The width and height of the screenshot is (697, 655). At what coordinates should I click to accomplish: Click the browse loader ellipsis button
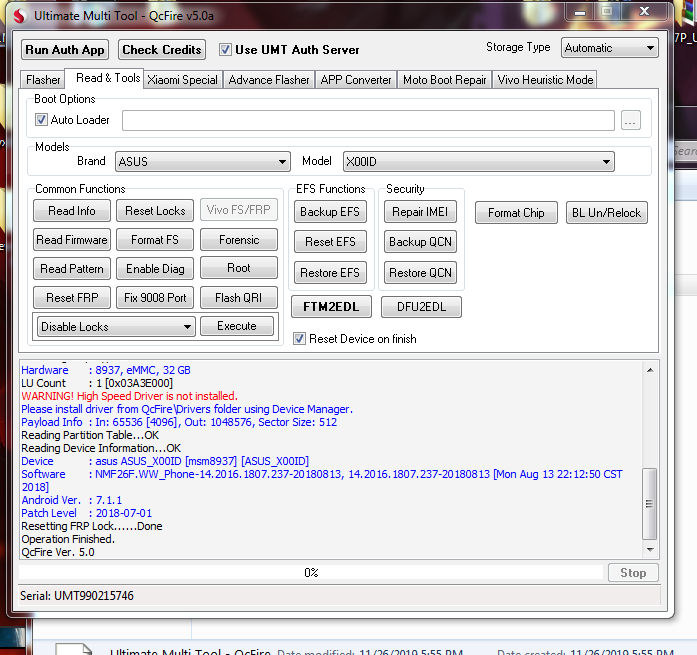pyautogui.click(x=631, y=120)
